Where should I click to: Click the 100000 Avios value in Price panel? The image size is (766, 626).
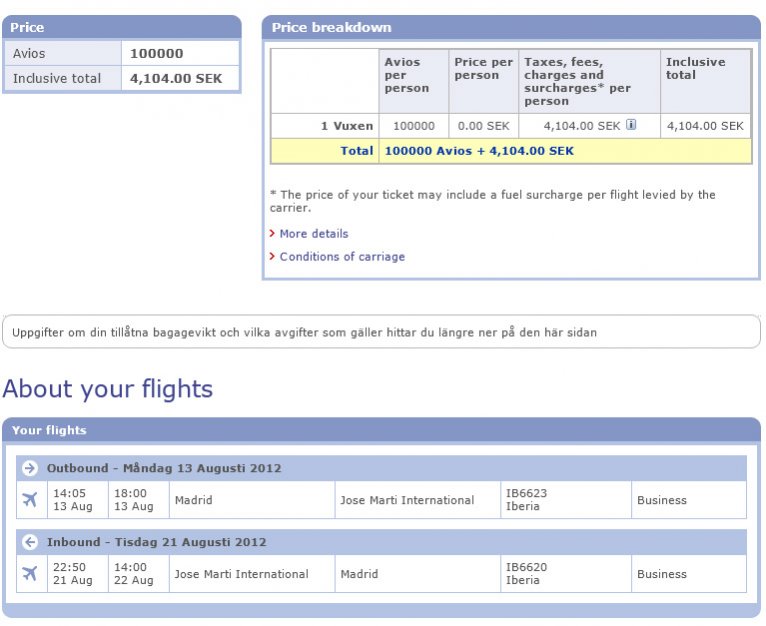[x=158, y=53]
